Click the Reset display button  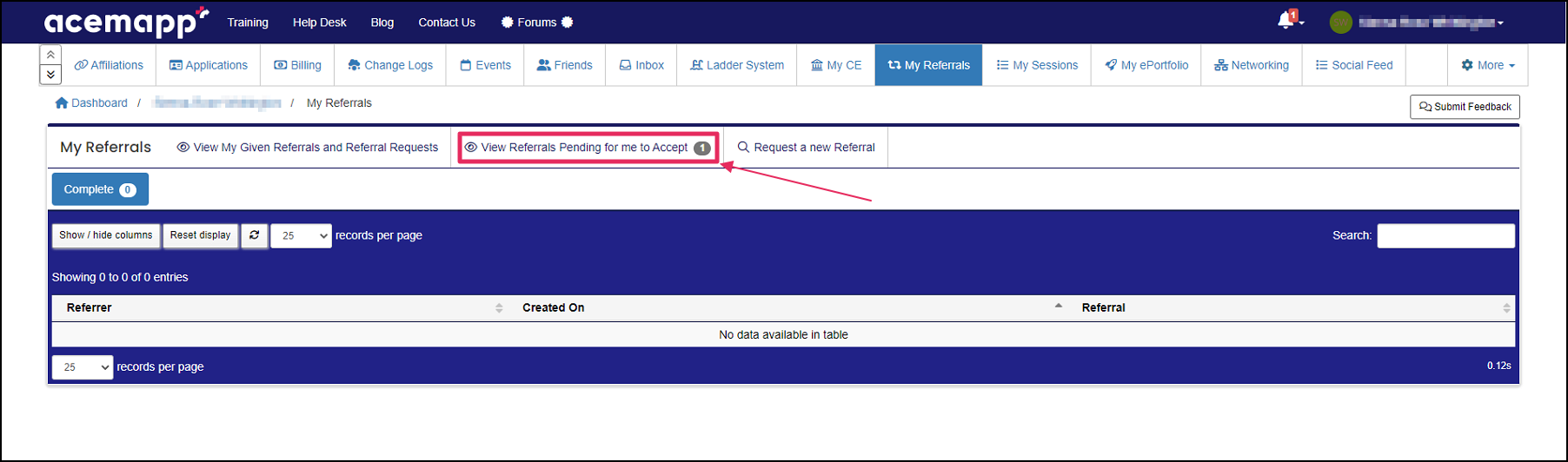pos(201,235)
